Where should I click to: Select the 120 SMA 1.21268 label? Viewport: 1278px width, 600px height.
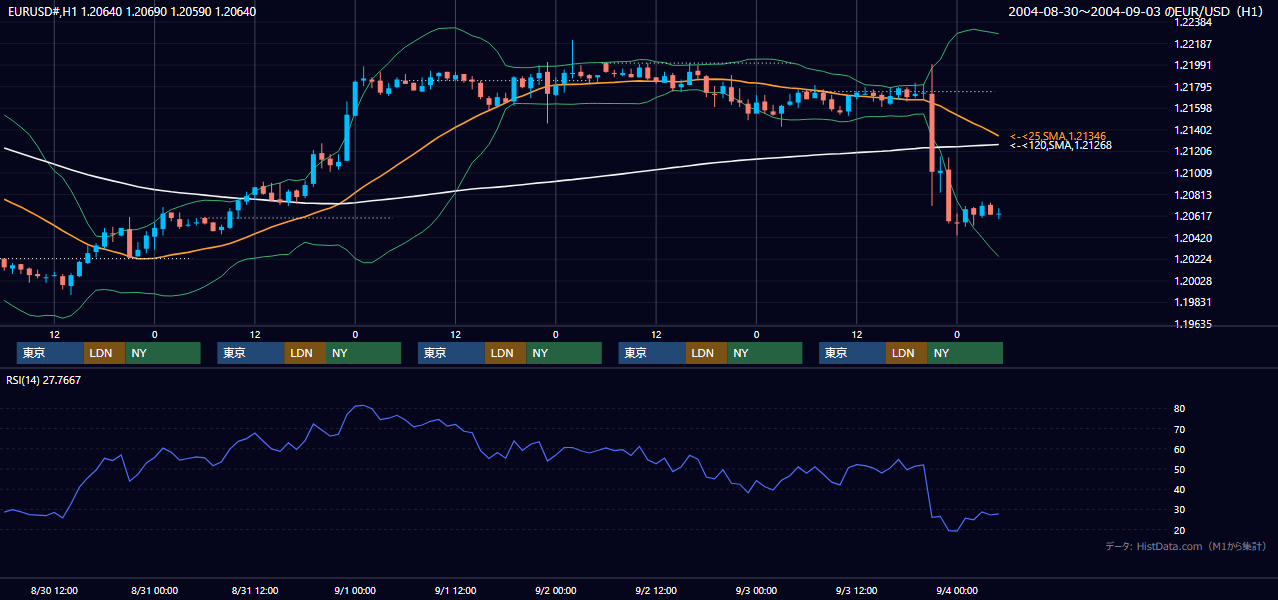[1061, 145]
